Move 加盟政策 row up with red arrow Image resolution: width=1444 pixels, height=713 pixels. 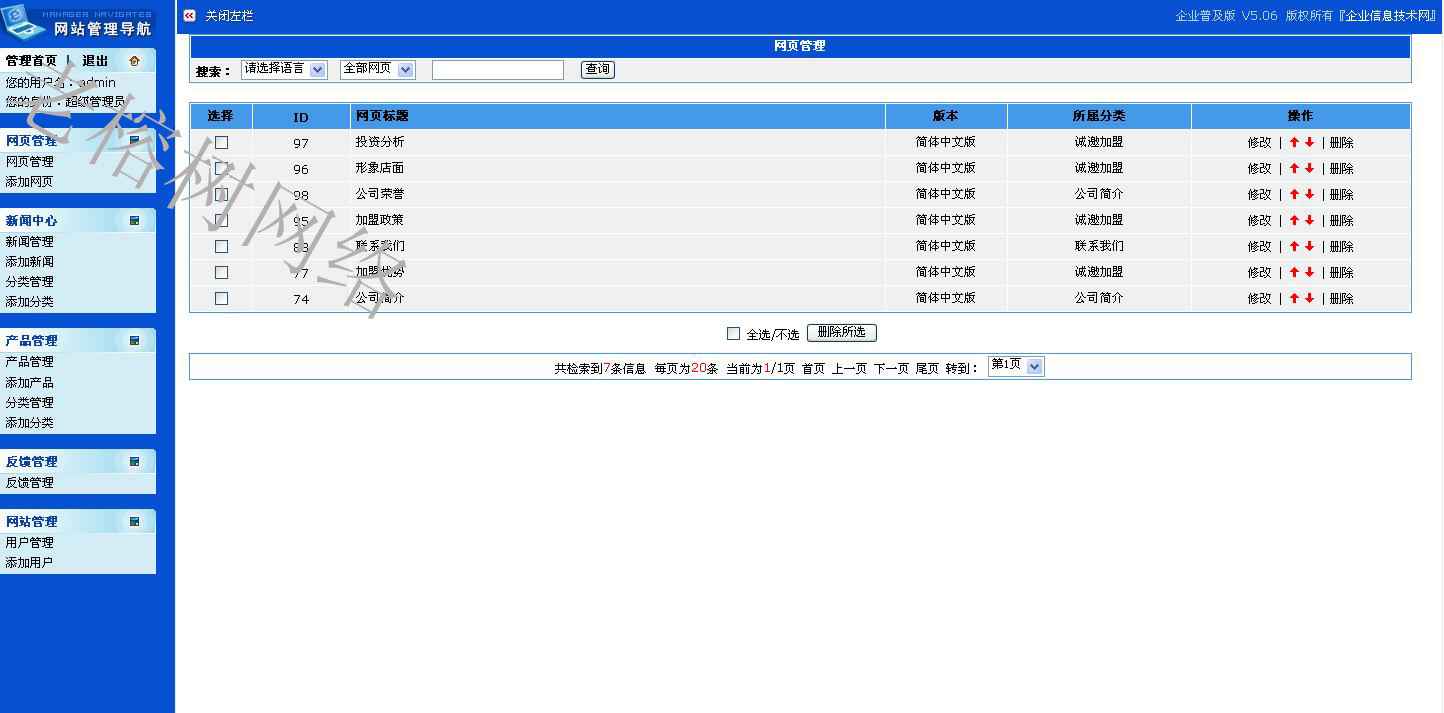tap(1294, 220)
